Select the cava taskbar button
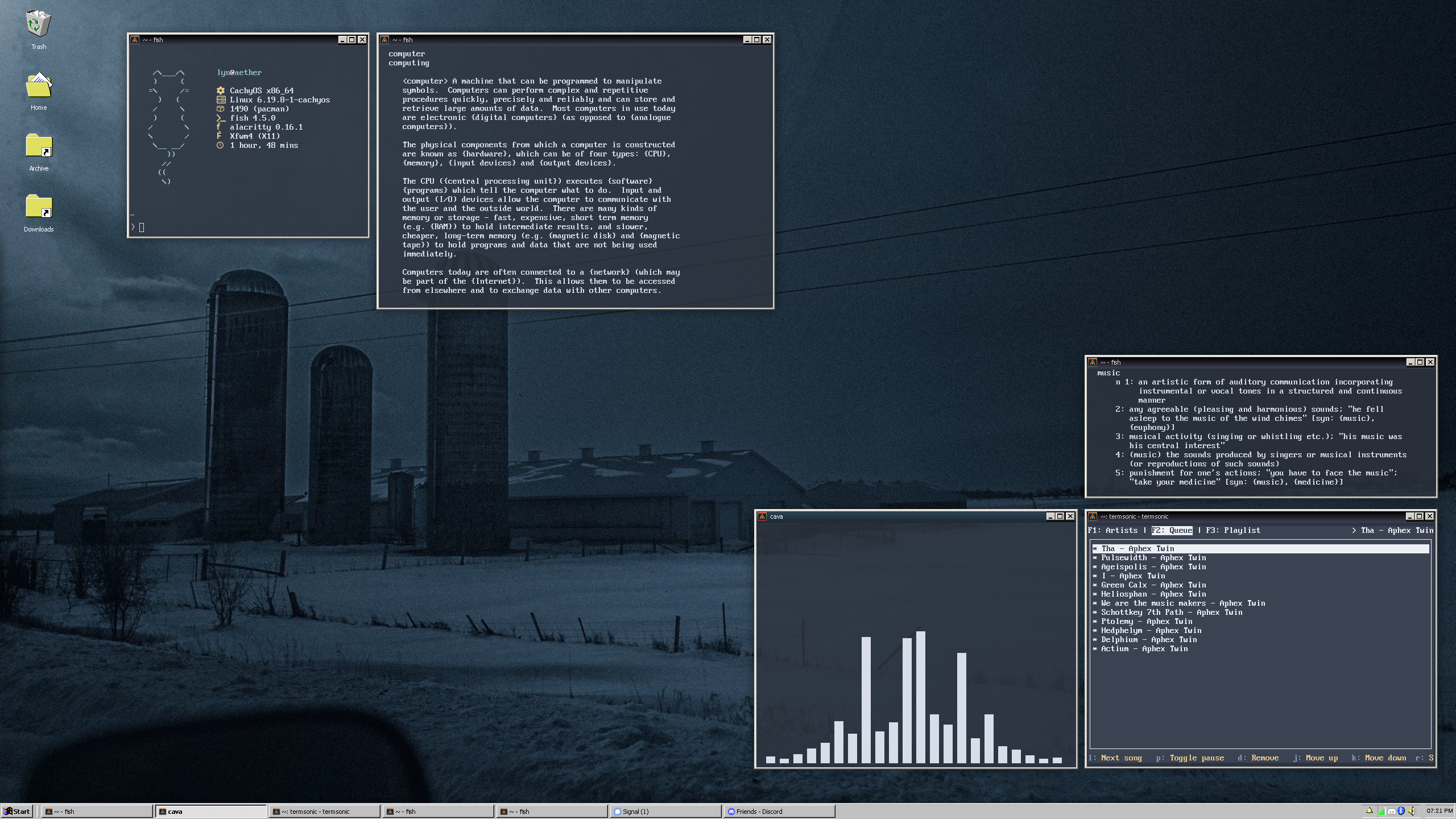Screen dimensions: 1456x819 [210, 812]
